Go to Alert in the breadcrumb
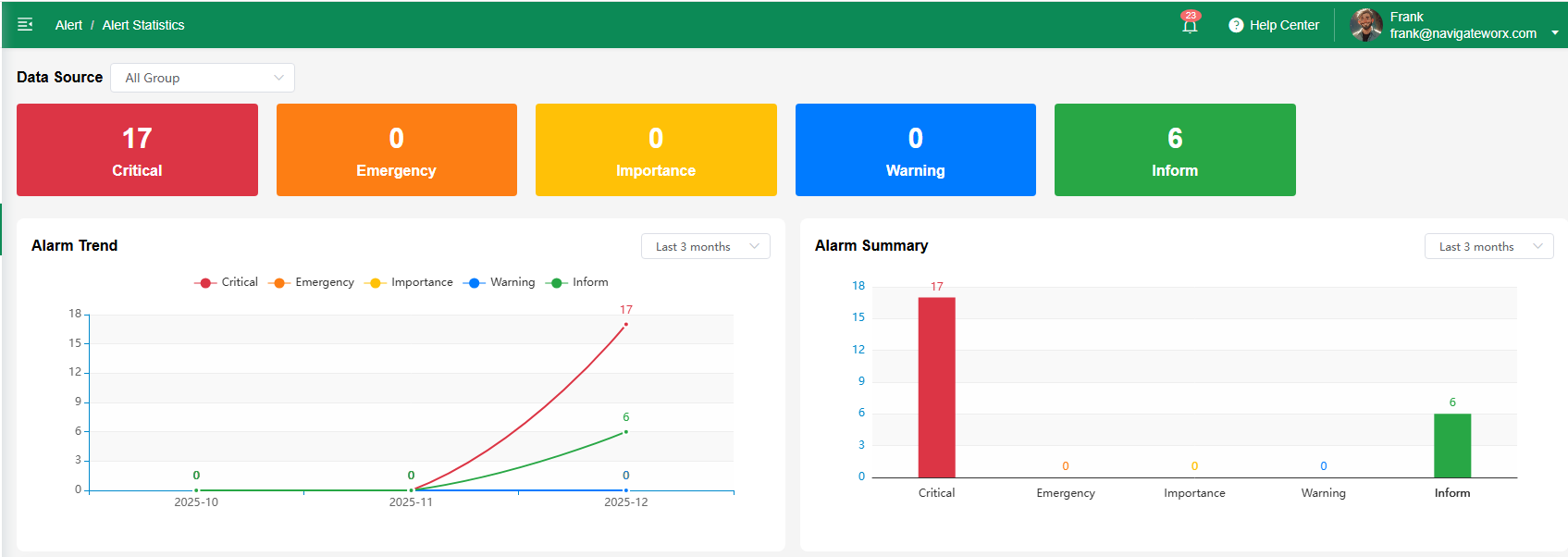The image size is (1568, 557). point(68,25)
